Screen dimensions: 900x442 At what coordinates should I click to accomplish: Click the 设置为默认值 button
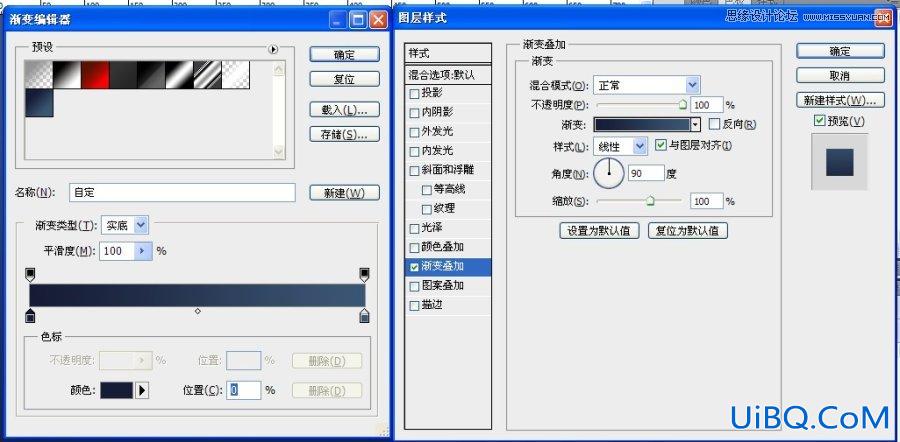599,231
